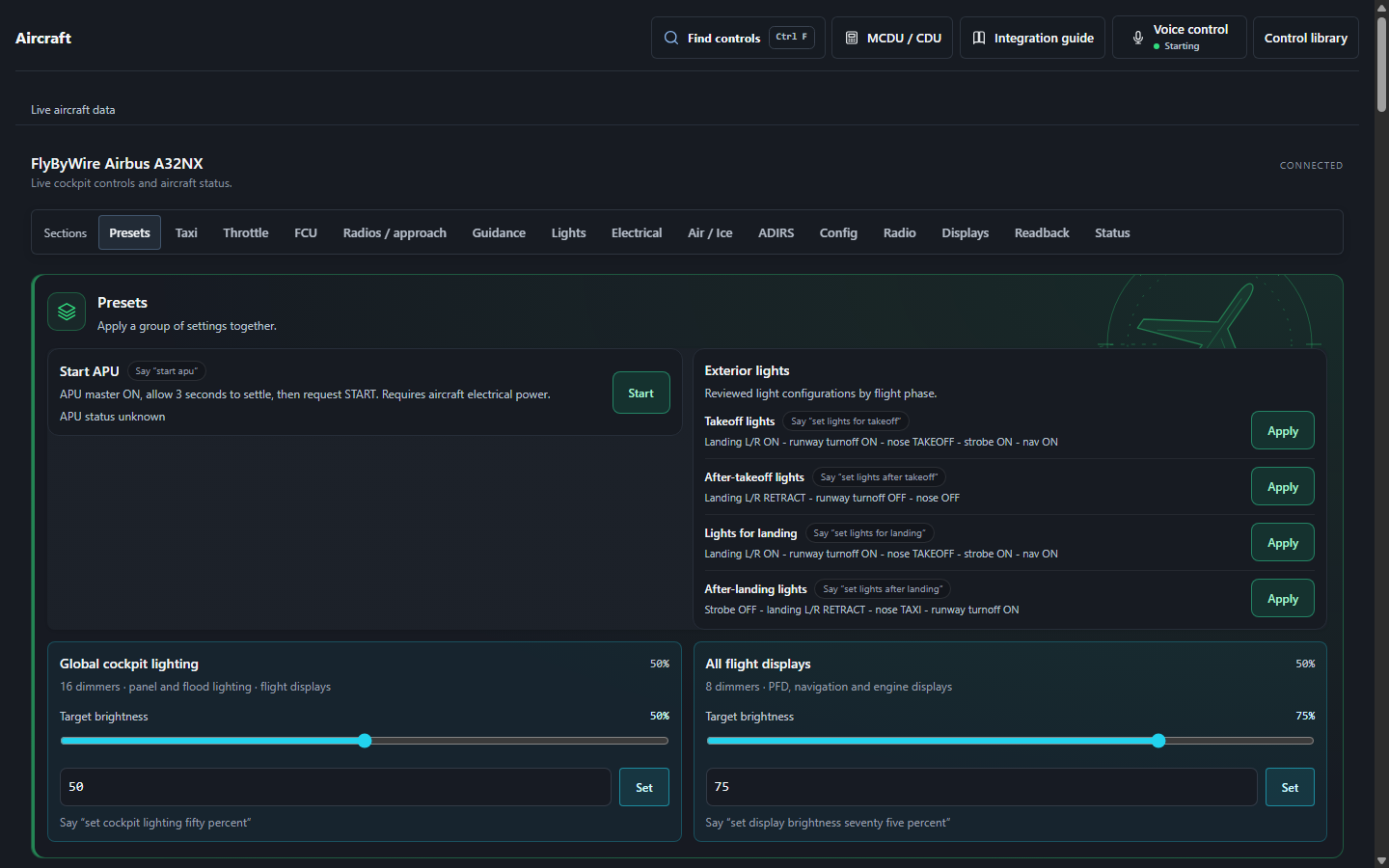Toggle Voice control
This screenshot has width=1389, height=868.
pos(1180,38)
